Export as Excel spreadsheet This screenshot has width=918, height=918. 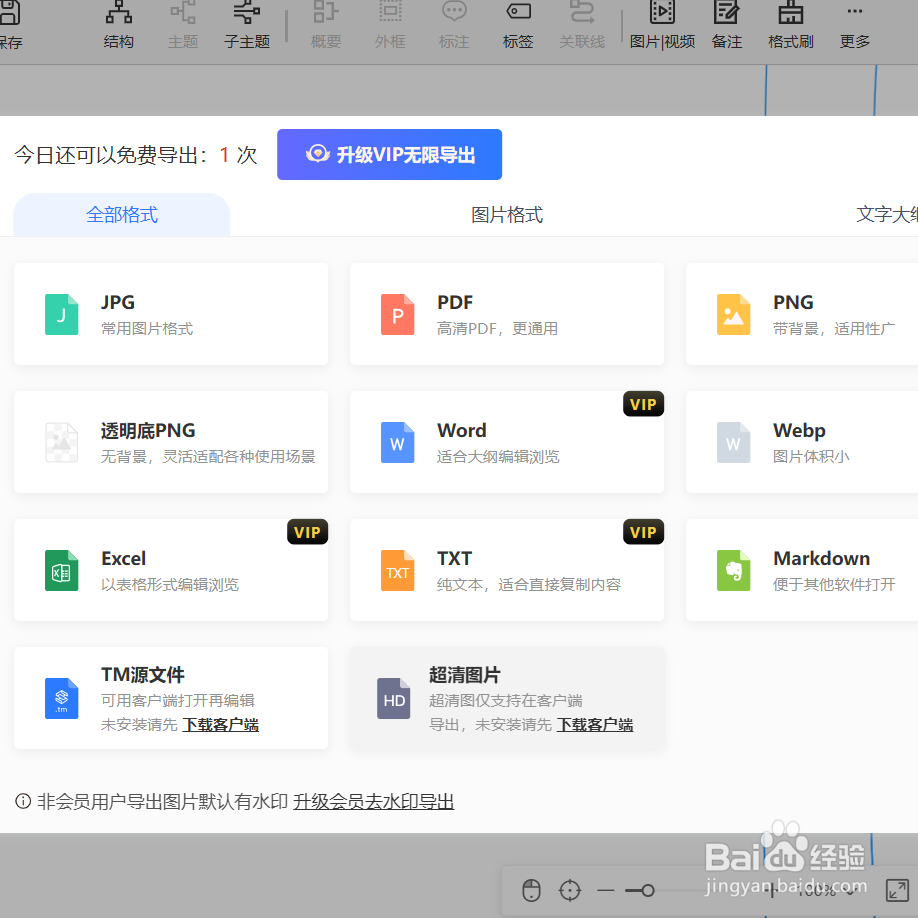[x=171, y=570]
